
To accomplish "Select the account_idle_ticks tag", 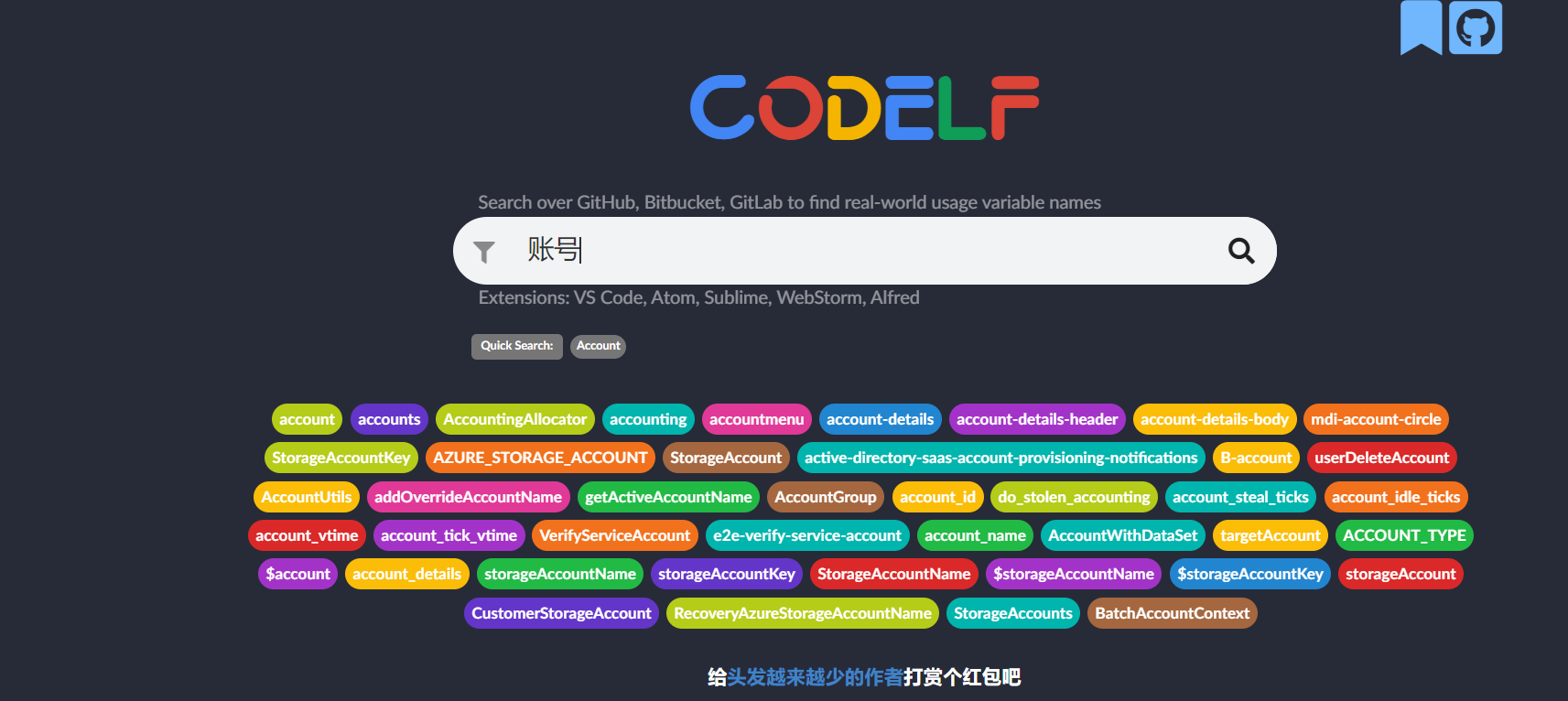I will point(1396,497).
